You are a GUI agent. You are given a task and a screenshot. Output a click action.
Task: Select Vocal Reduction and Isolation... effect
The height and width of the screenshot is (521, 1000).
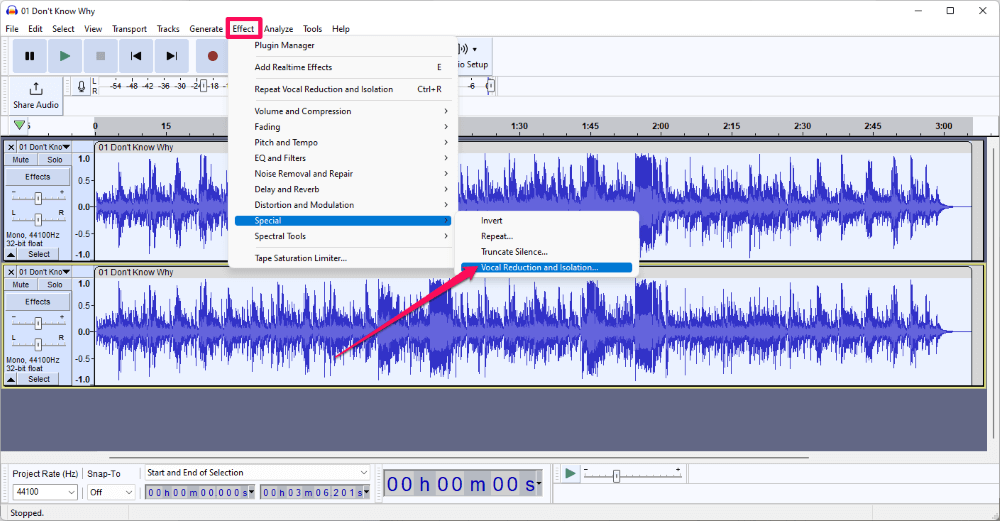pos(547,268)
